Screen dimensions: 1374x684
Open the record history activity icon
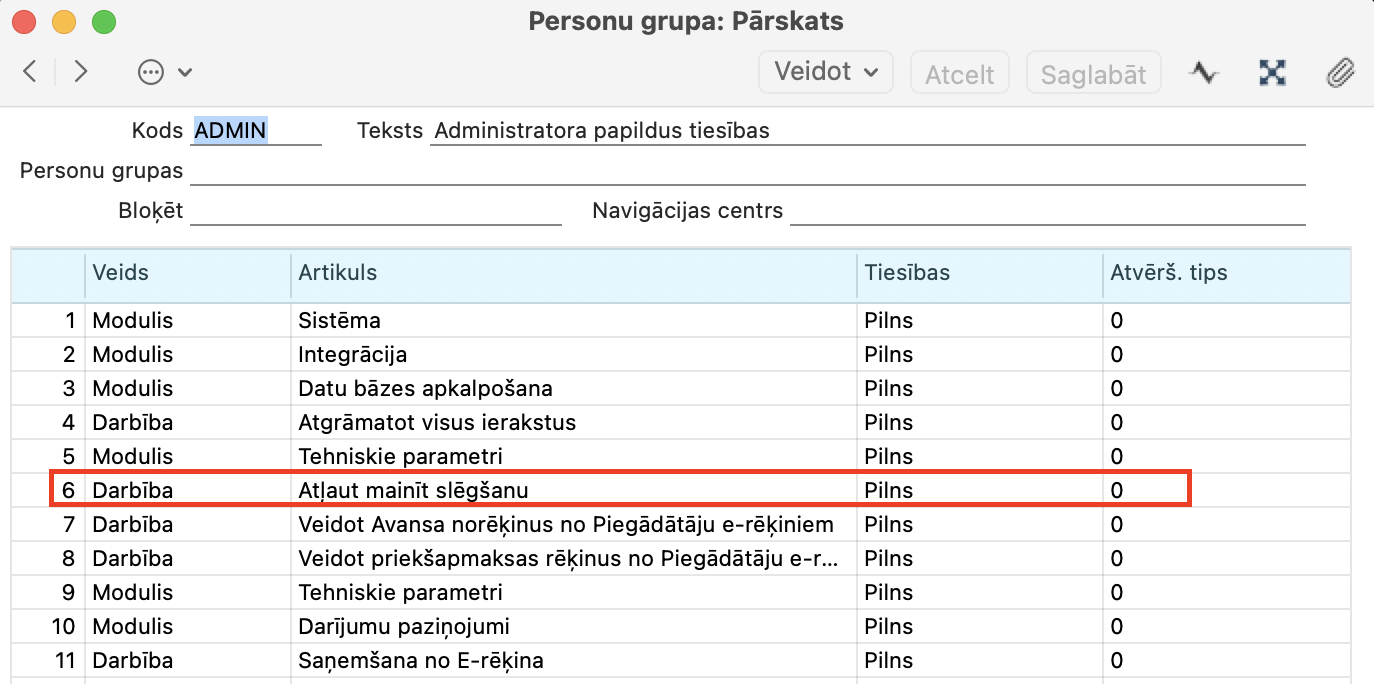(1204, 72)
